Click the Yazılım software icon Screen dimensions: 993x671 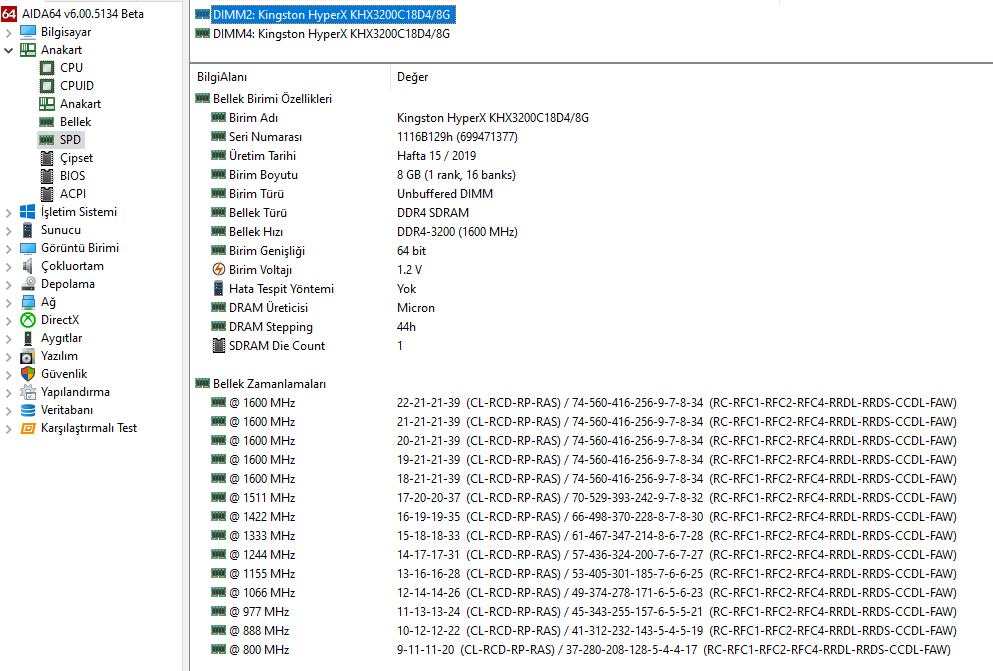pyautogui.click(x=27, y=356)
